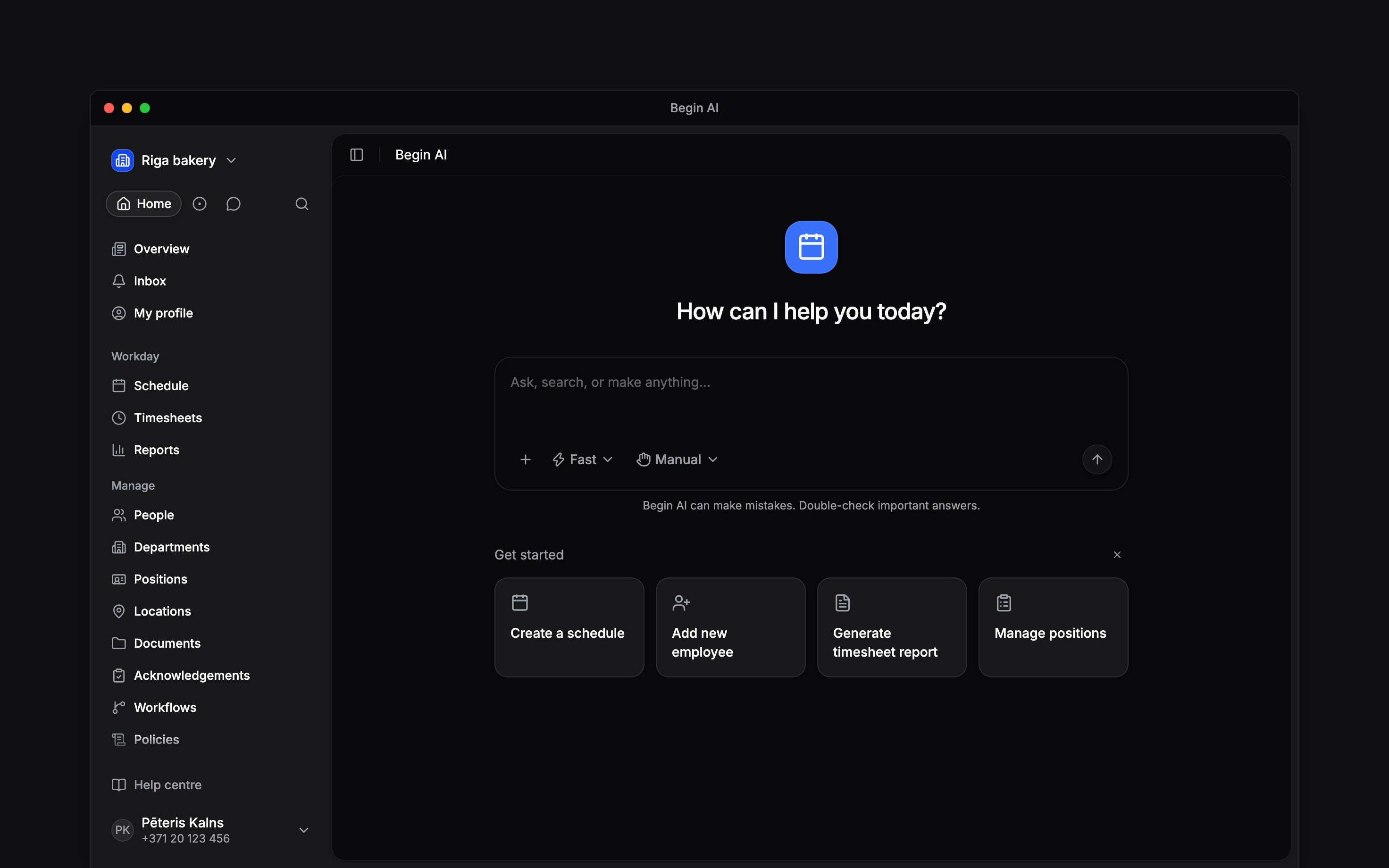Open the Manual mode dropdown
The width and height of the screenshot is (1389, 868).
tap(678, 459)
